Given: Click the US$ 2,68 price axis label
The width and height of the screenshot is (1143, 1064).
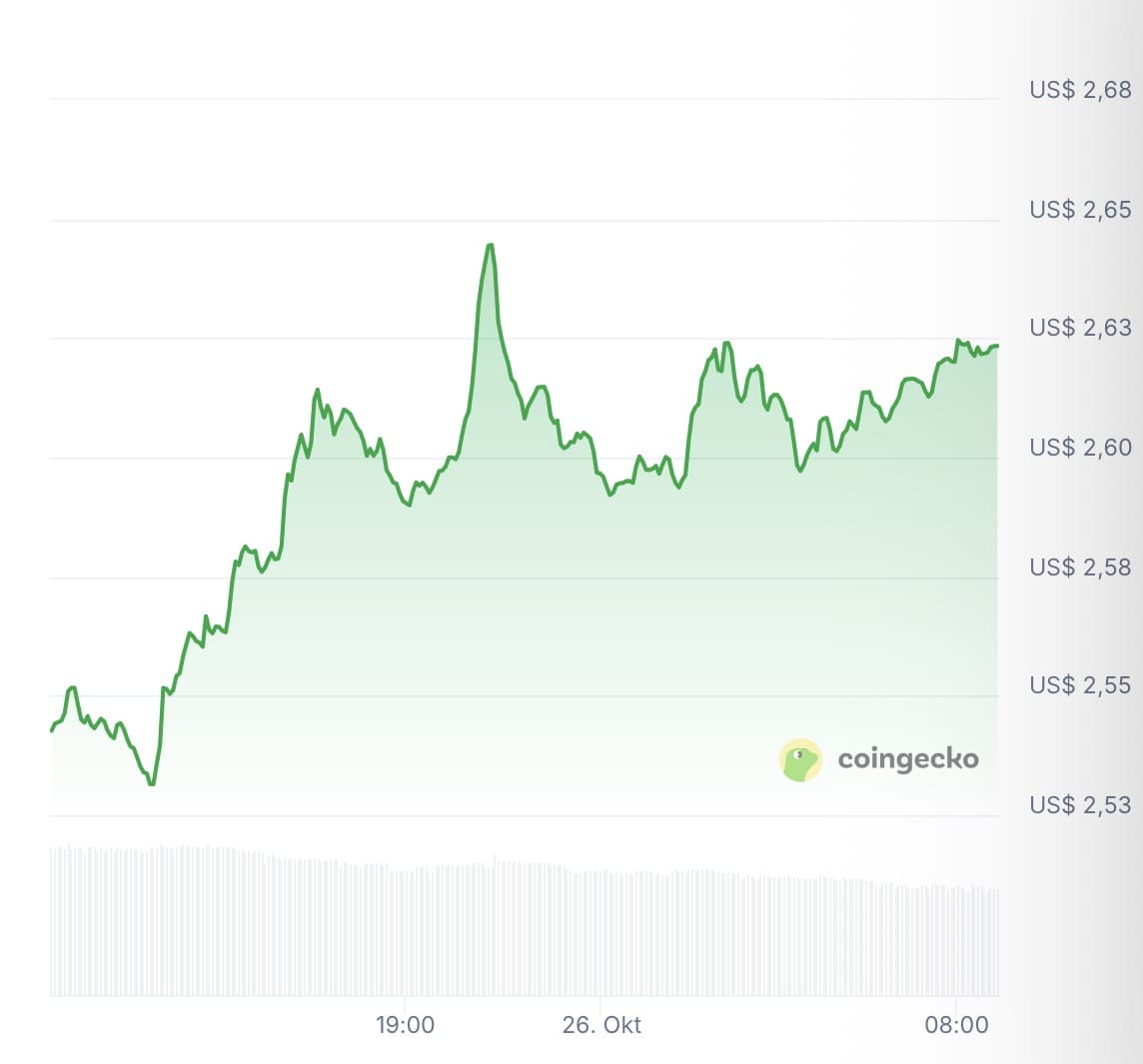Looking at the screenshot, I should tap(1081, 90).
